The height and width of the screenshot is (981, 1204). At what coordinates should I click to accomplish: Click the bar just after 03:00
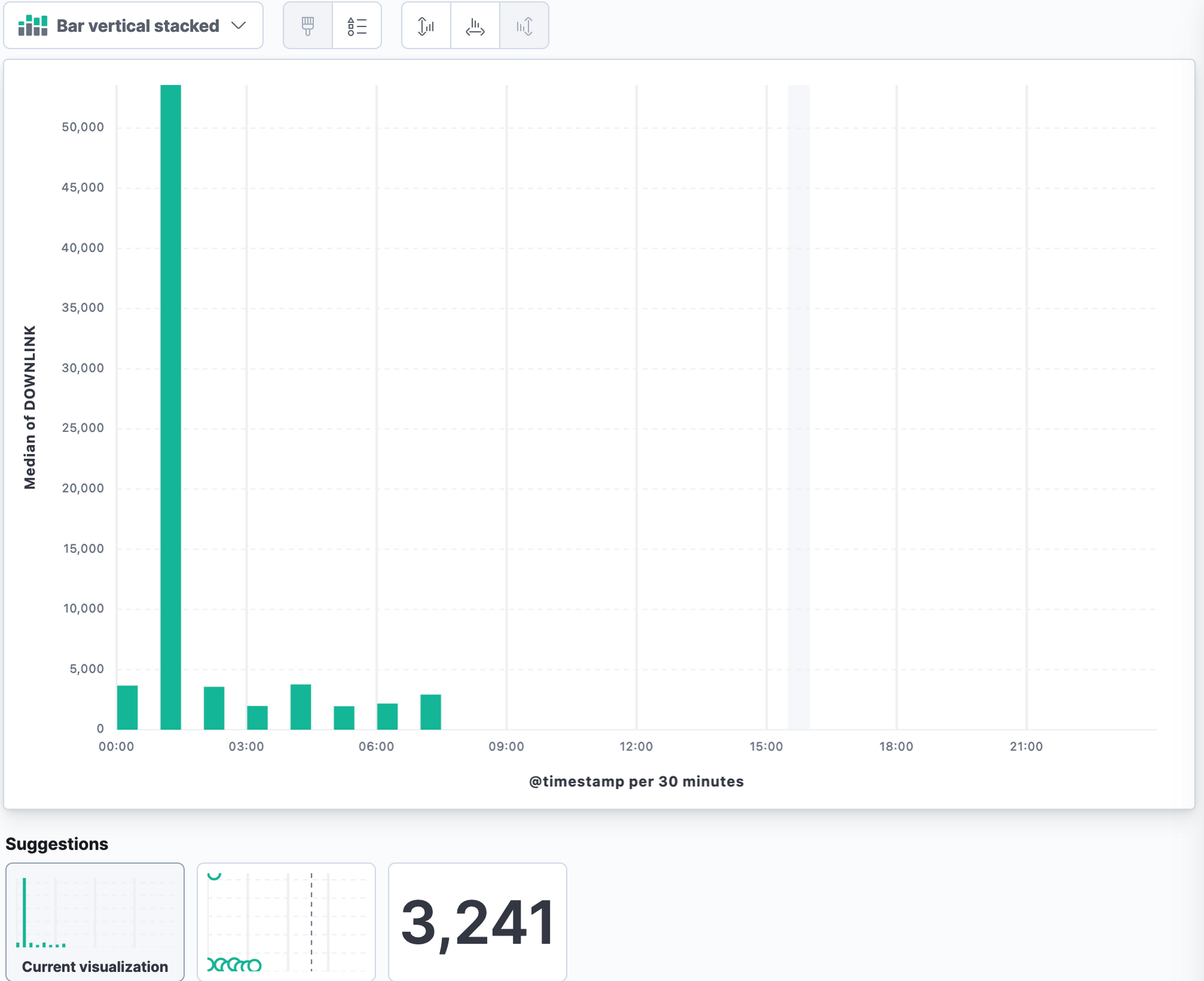[258, 717]
